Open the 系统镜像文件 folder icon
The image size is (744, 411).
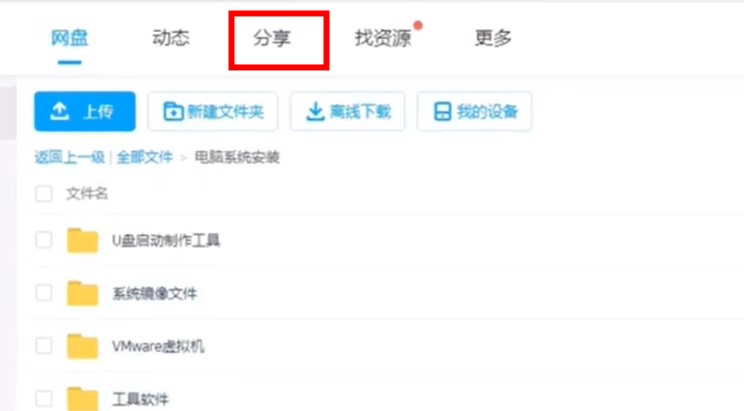click(x=82, y=293)
